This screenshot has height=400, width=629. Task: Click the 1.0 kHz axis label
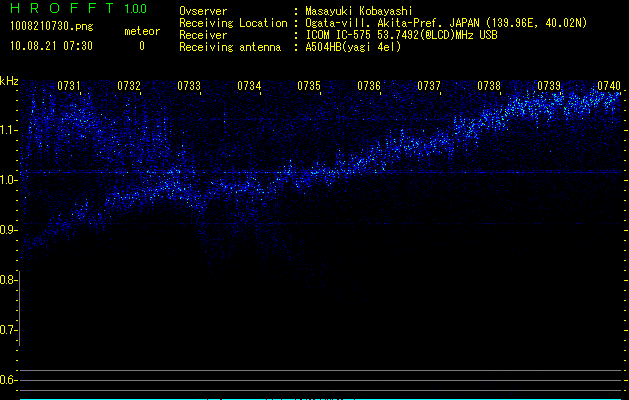point(8,180)
